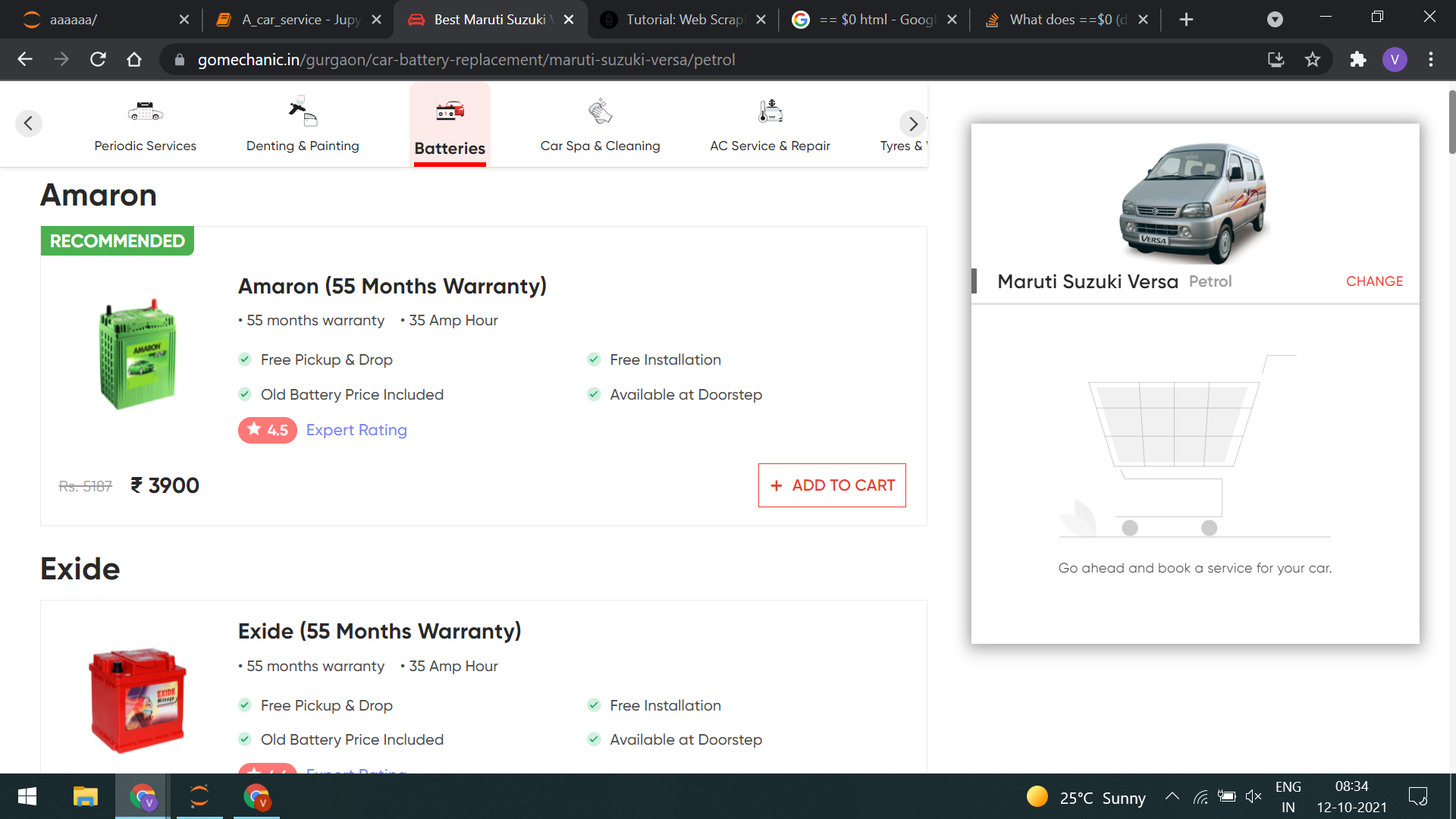Image resolution: width=1456 pixels, height=819 pixels.
Task: Open the tab search dropdown arrow
Action: pos(1275,20)
